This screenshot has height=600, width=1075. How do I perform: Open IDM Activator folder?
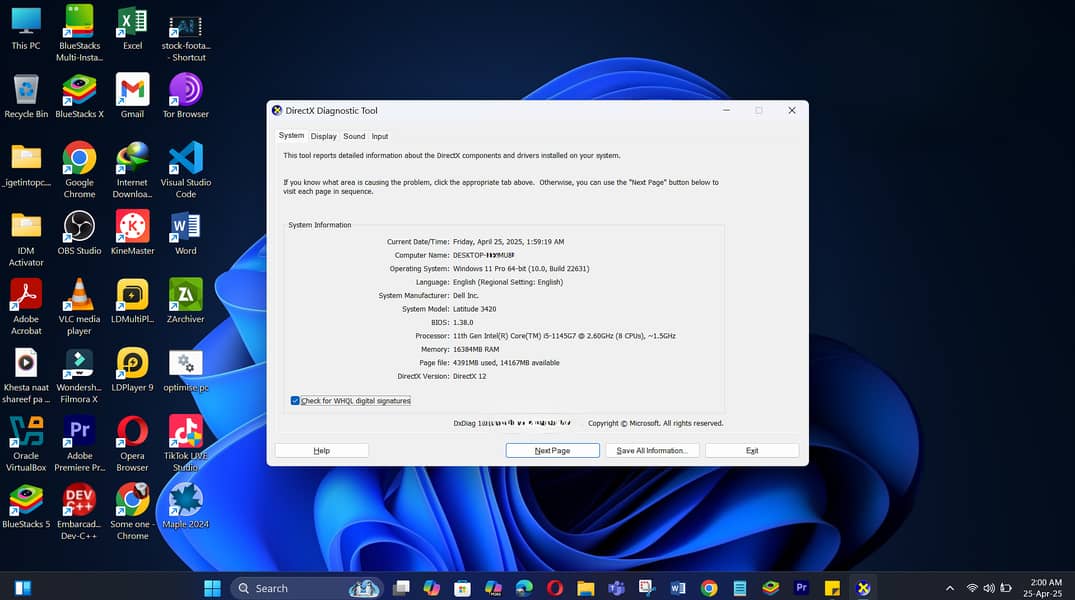click(x=26, y=238)
